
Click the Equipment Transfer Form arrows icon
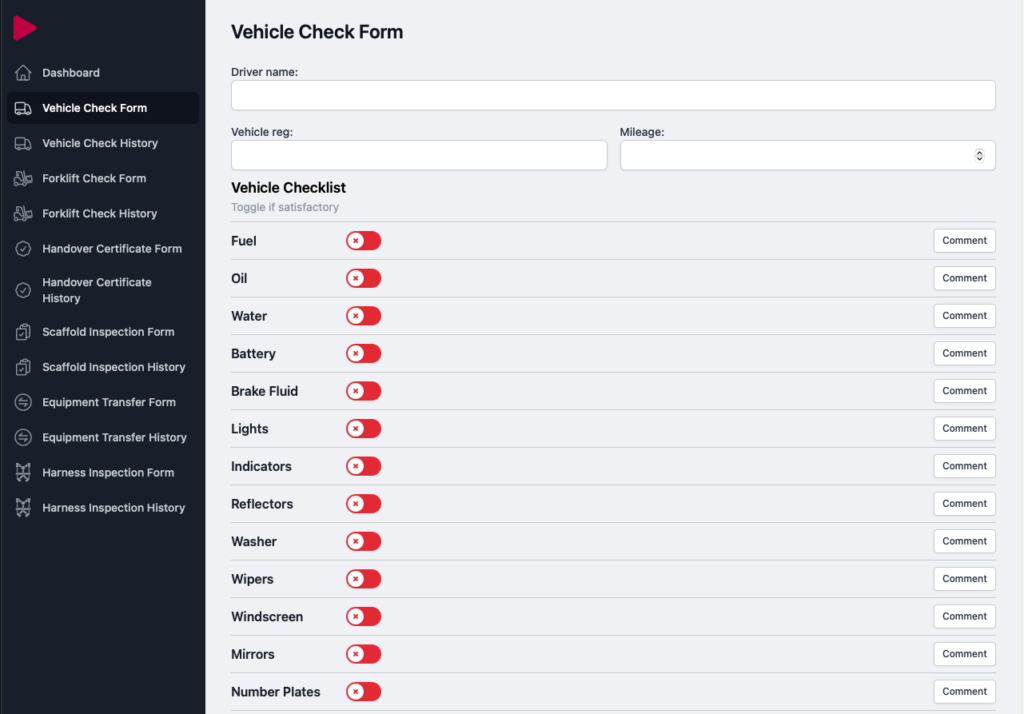pyautogui.click(x=23, y=402)
